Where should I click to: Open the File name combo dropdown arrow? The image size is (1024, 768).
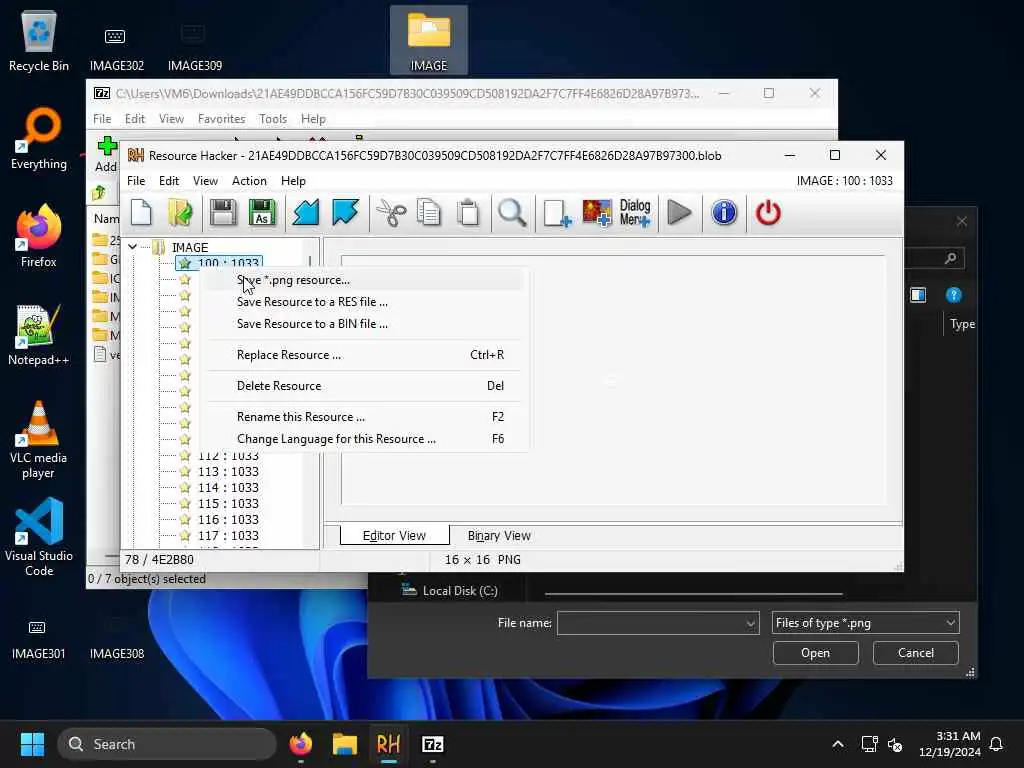click(750, 624)
